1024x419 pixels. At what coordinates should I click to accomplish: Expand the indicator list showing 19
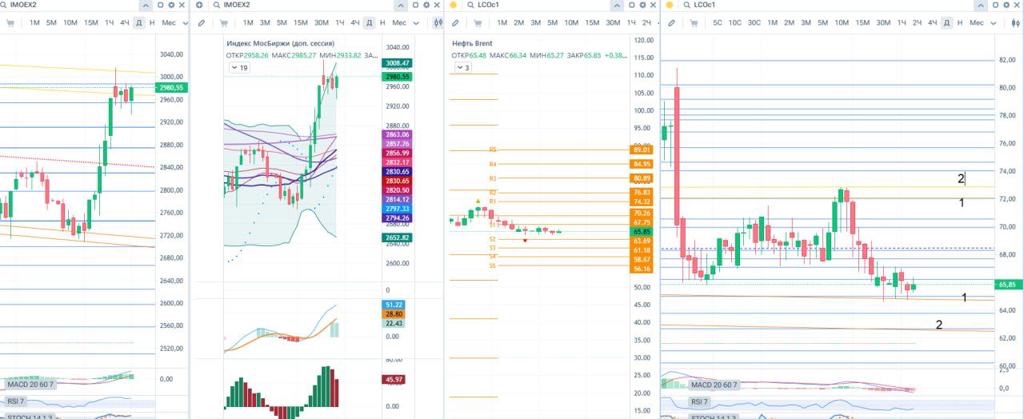pyautogui.click(x=239, y=68)
